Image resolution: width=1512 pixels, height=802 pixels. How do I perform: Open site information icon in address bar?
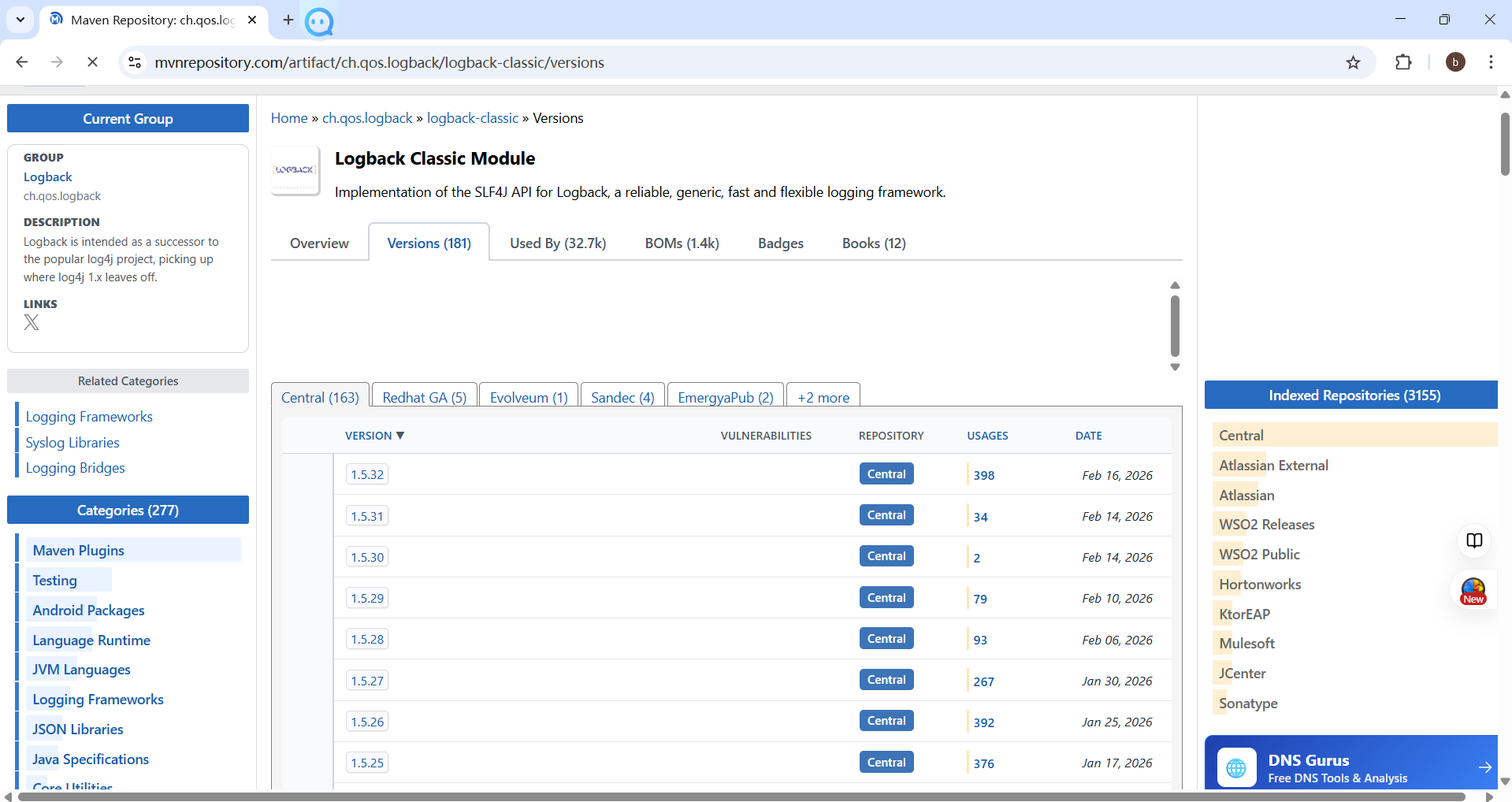(136, 62)
